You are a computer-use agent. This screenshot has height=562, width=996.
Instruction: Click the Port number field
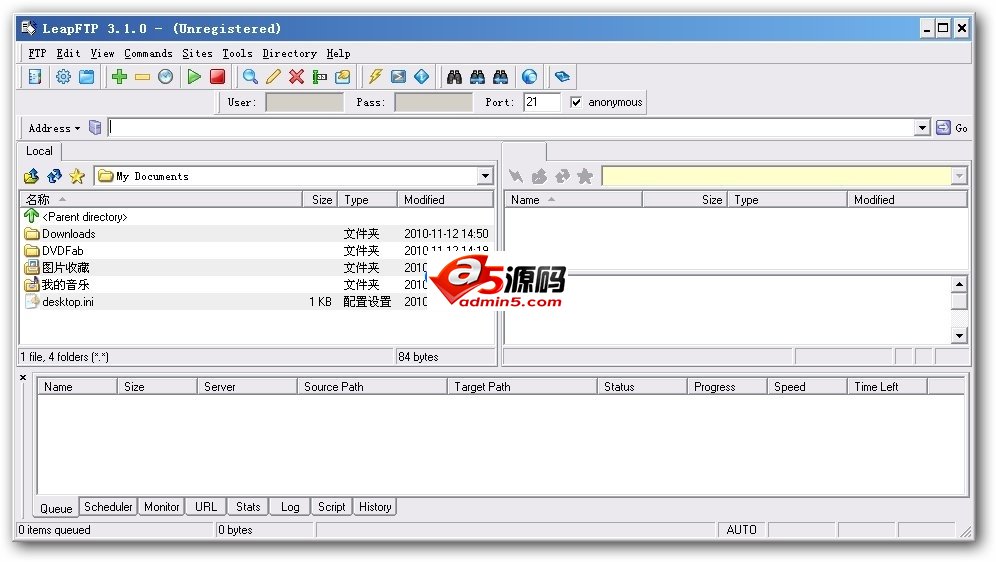(542, 102)
